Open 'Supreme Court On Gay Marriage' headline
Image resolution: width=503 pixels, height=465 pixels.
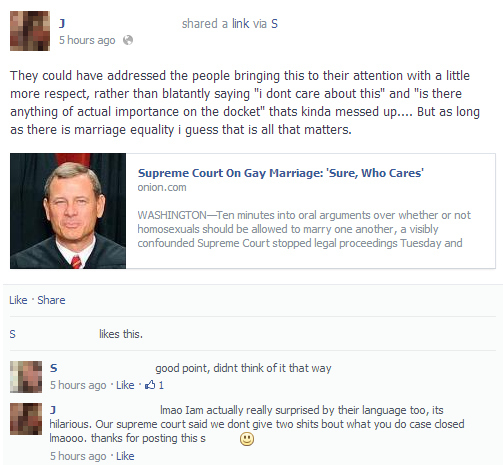coord(281,173)
